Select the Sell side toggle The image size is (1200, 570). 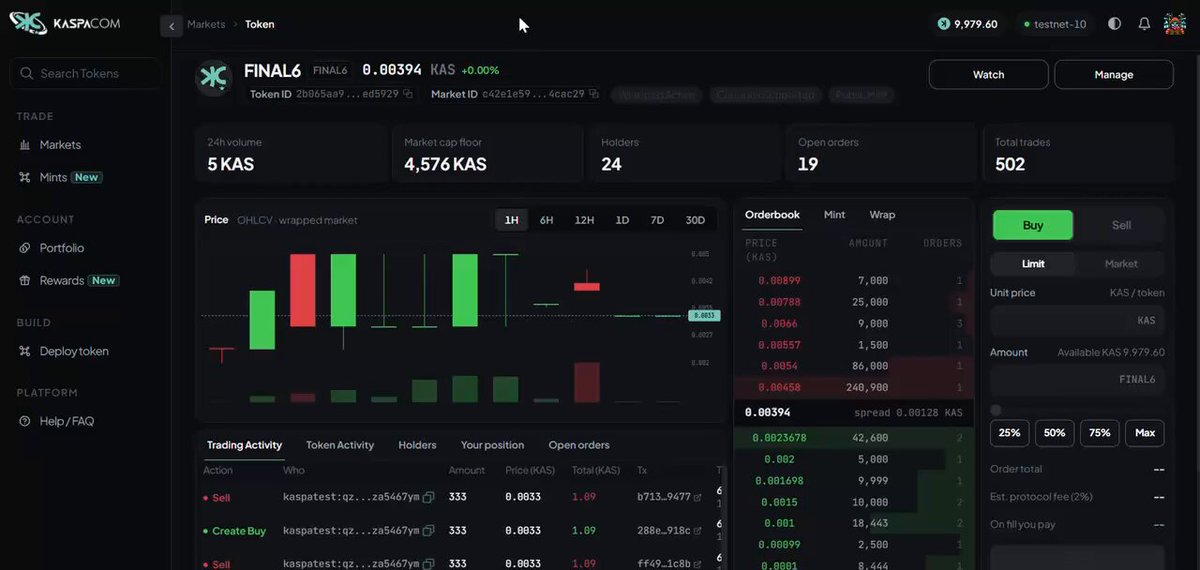pyautogui.click(x=1121, y=225)
